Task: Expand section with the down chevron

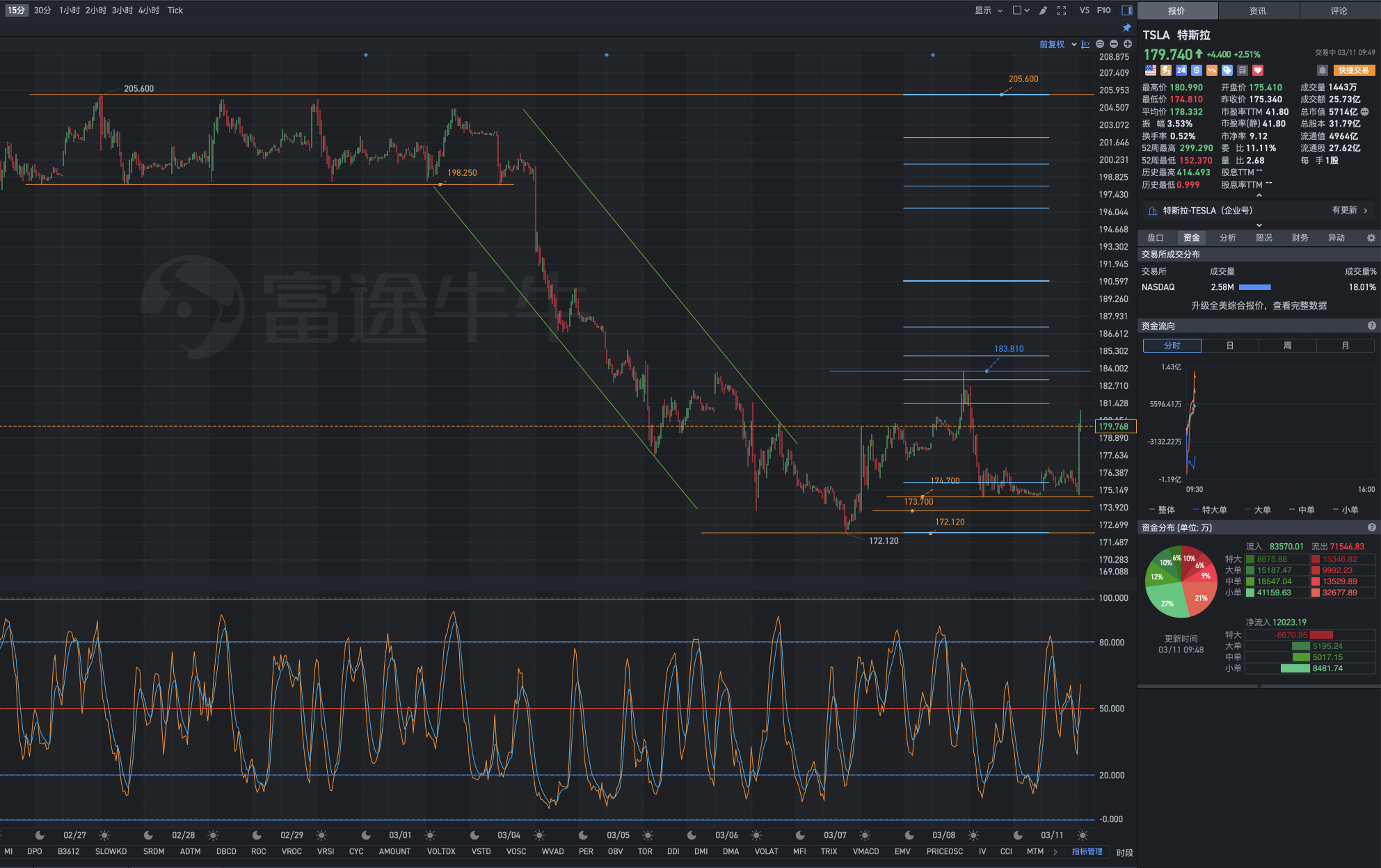Action: pyautogui.click(x=1259, y=225)
